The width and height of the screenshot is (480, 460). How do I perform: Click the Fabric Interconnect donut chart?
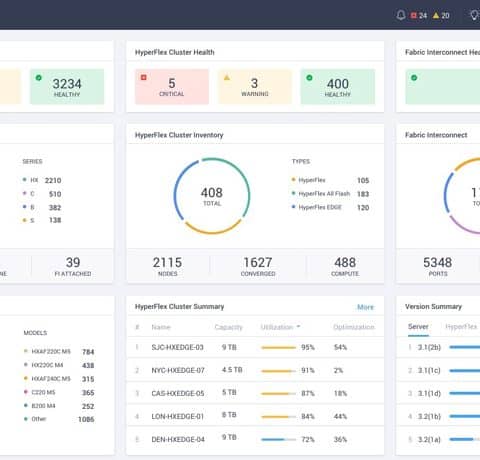pyautogui.click(x=463, y=196)
